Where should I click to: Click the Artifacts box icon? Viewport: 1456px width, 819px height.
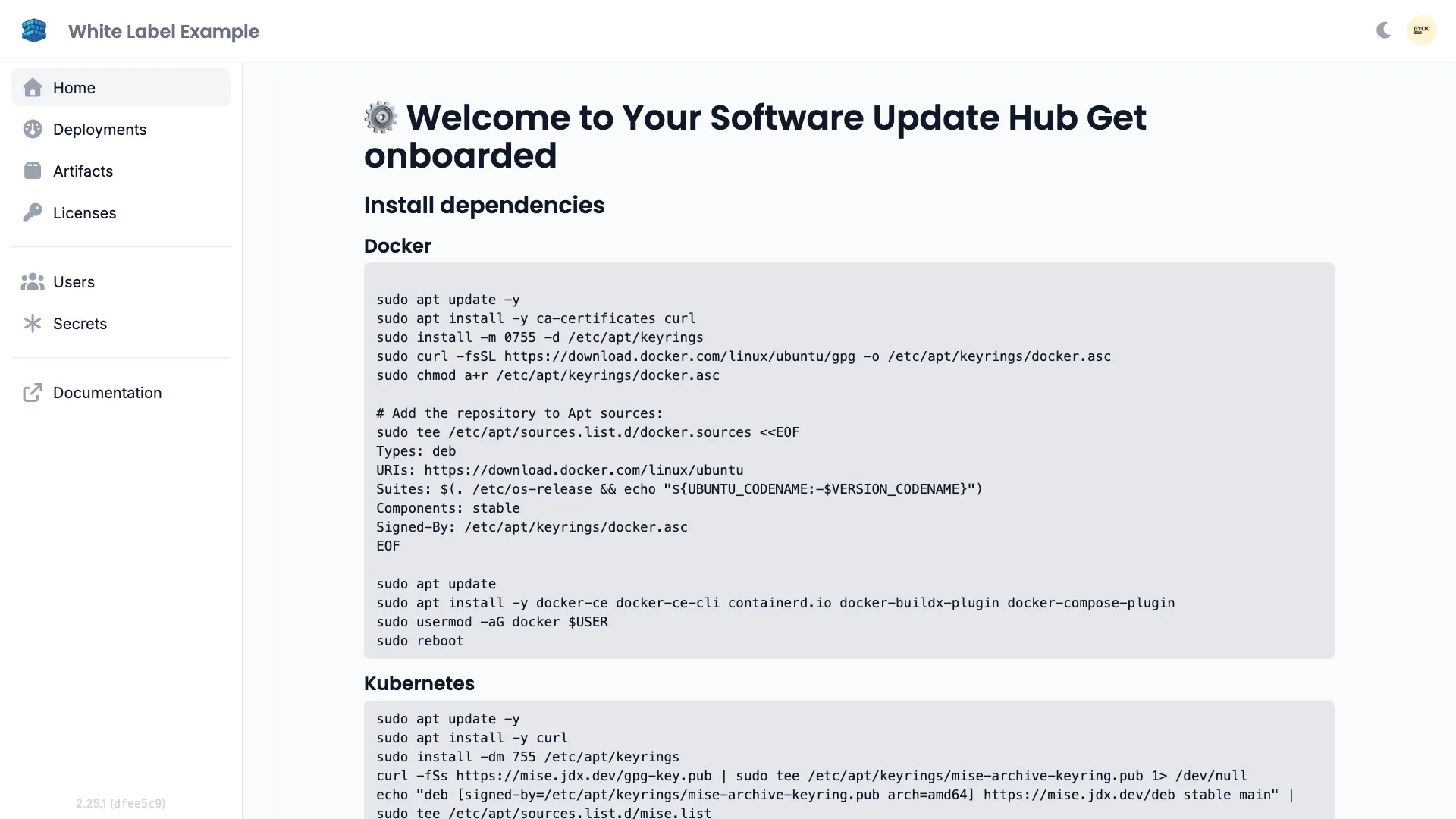(33, 171)
